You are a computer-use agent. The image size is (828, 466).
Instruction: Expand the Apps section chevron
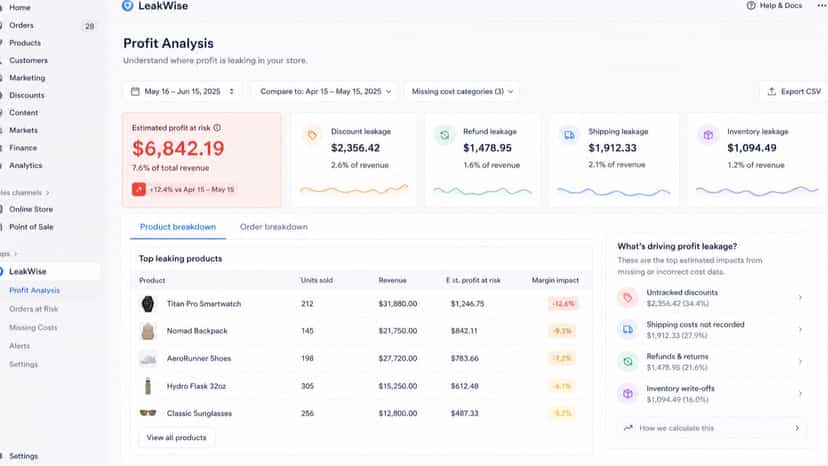pyautogui.click(x=16, y=254)
